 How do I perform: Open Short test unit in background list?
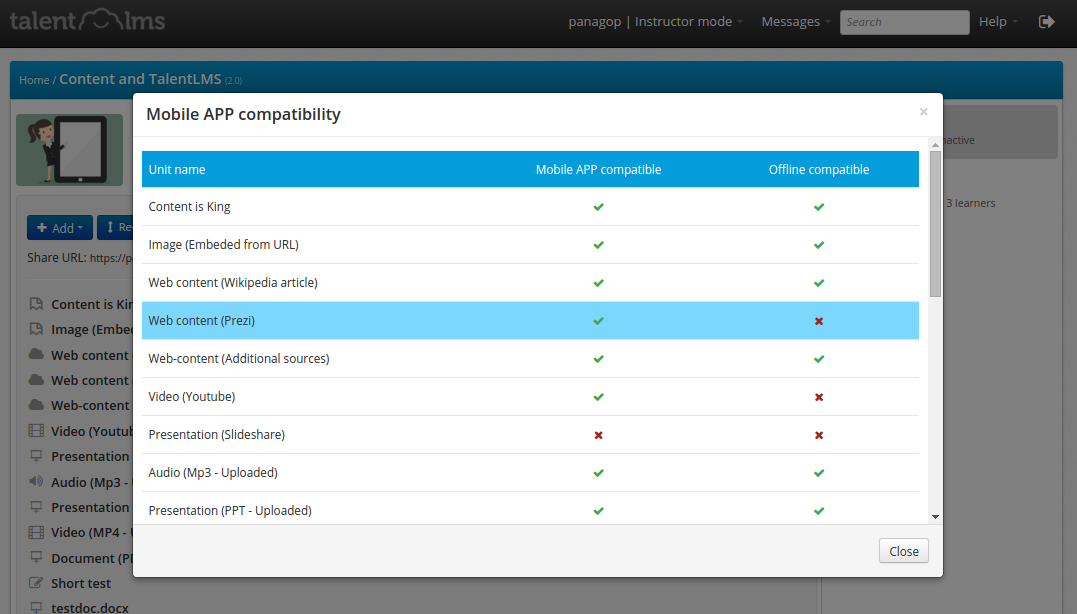click(80, 583)
